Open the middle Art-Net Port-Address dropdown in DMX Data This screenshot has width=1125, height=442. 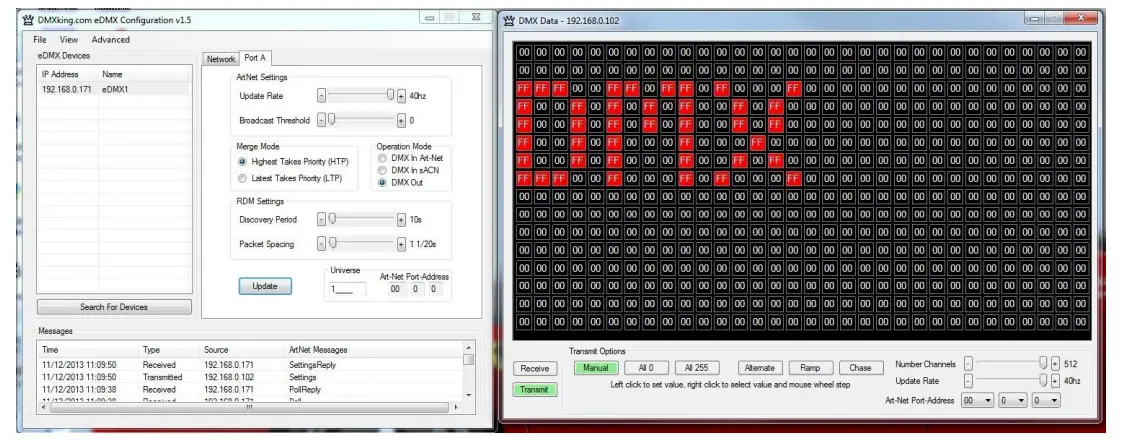pyautogui.click(x=1013, y=400)
